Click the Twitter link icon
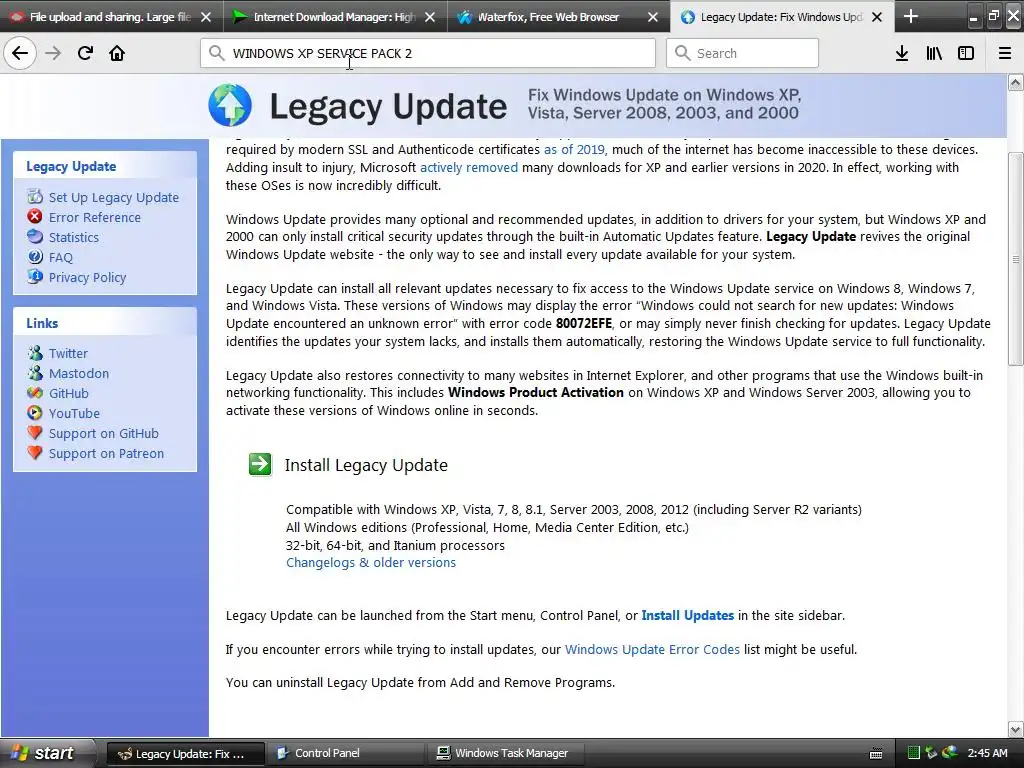 pyautogui.click(x=35, y=353)
